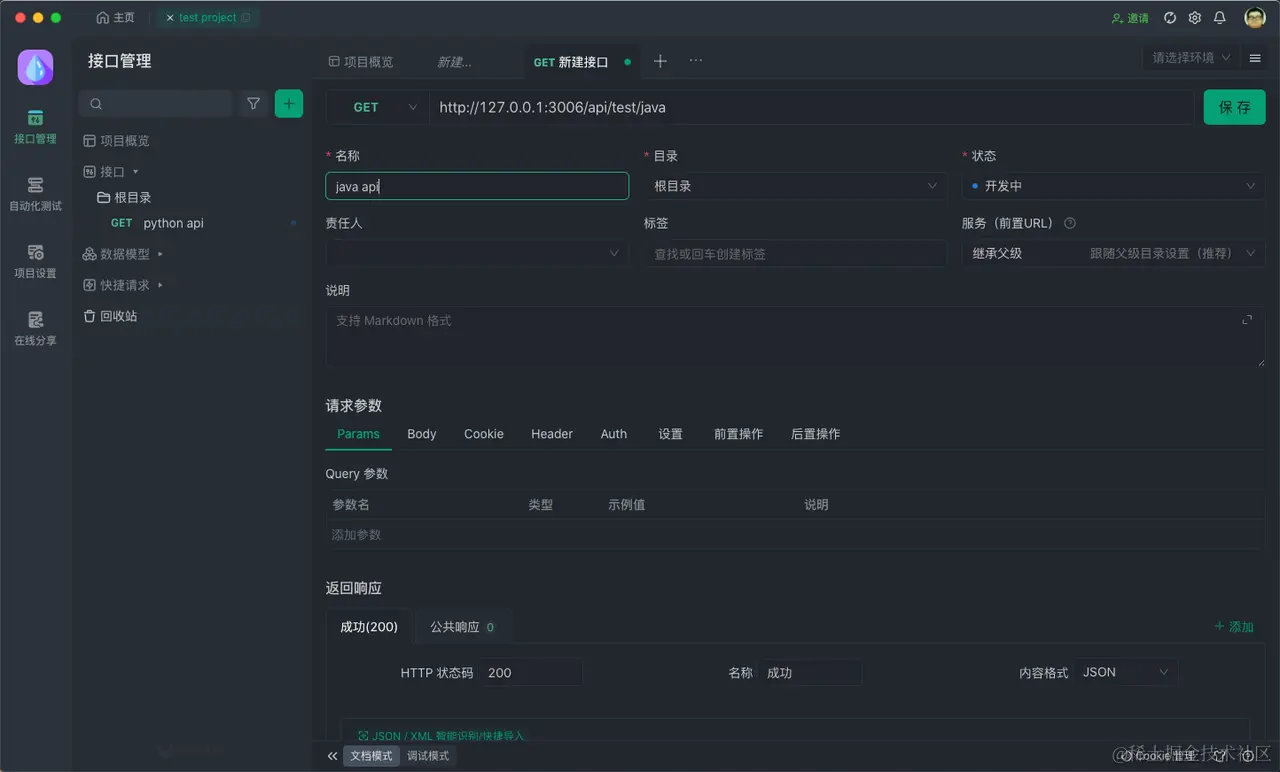Switch to 文档模式 document mode
Viewport: 1280px width, 772px height.
click(x=371, y=756)
